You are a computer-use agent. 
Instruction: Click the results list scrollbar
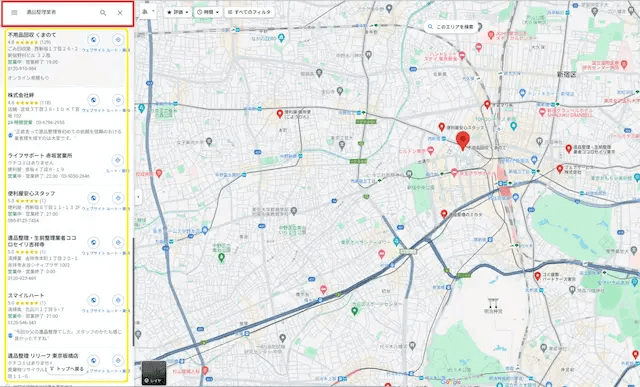point(133,292)
